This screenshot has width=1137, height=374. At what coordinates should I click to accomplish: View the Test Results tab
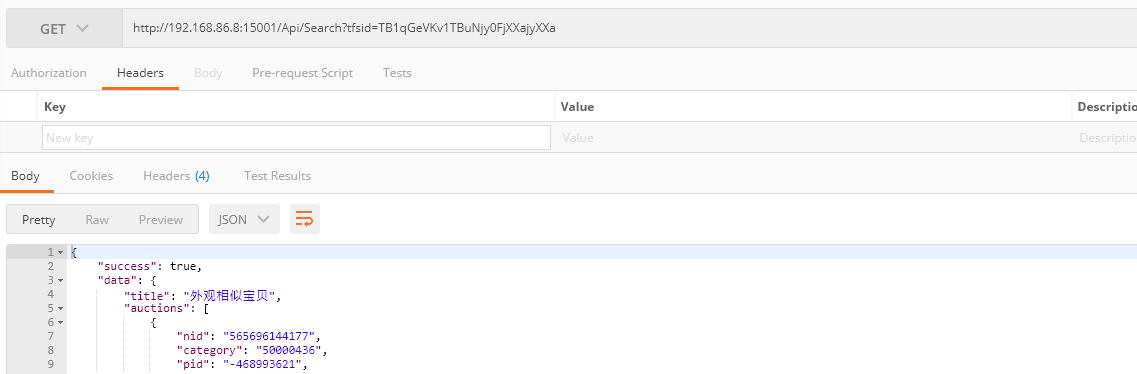(x=277, y=175)
